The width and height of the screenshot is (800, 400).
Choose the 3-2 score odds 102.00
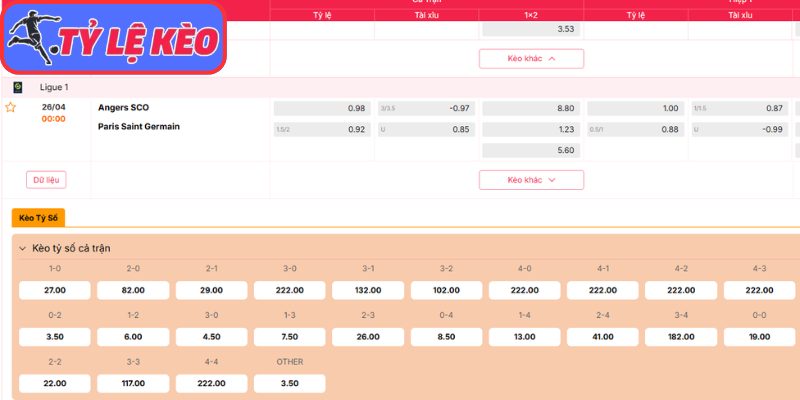tap(445, 290)
